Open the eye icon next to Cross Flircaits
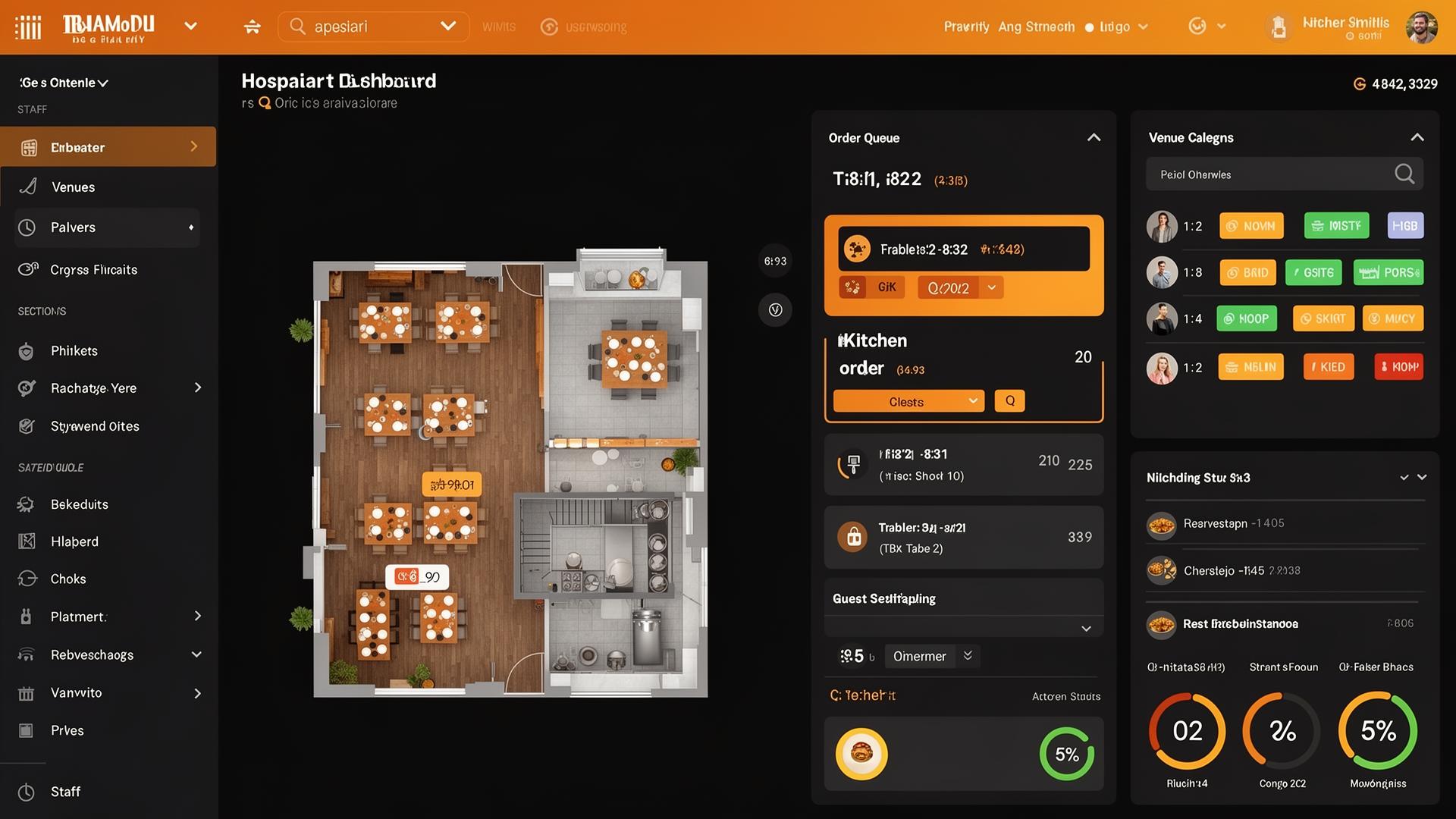This screenshot has width=1456, height=819. tap(27, 268)
